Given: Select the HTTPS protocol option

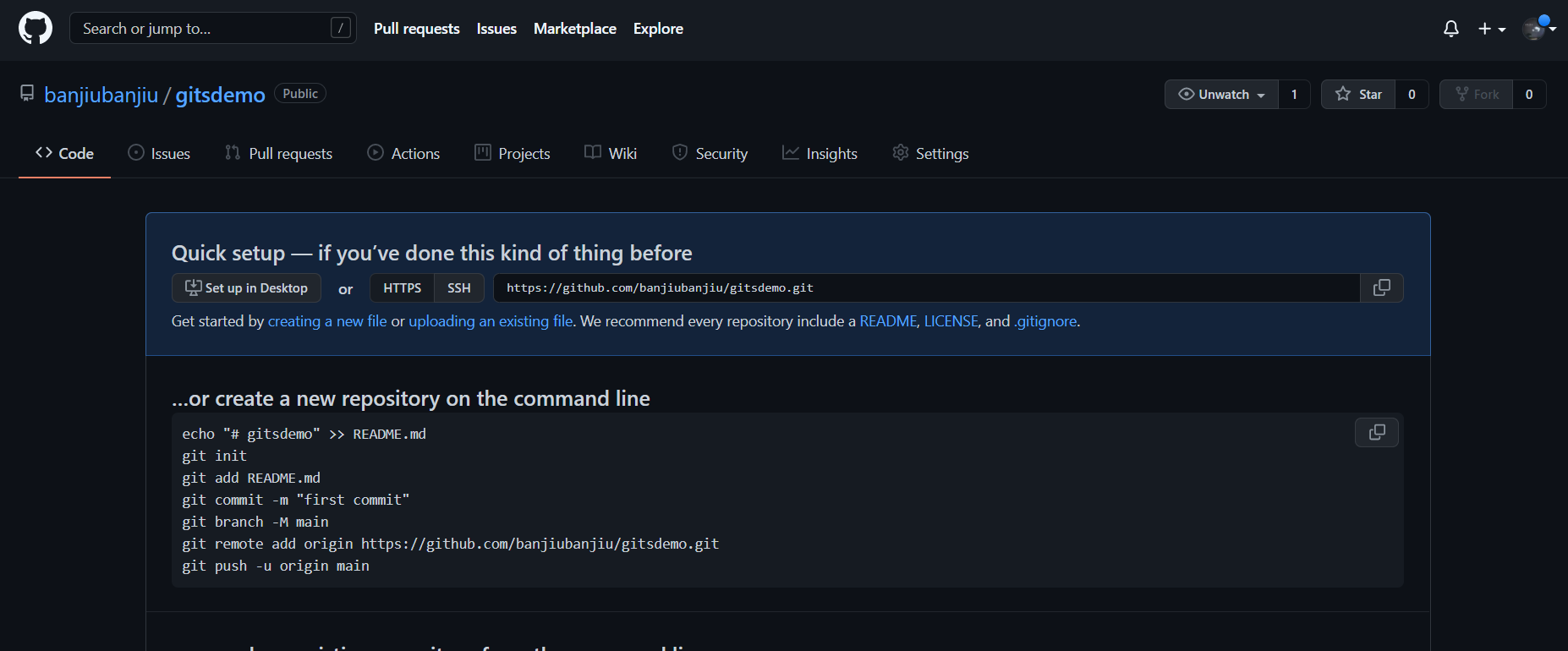Looking at the screenshot, I should tap(402, 287).
